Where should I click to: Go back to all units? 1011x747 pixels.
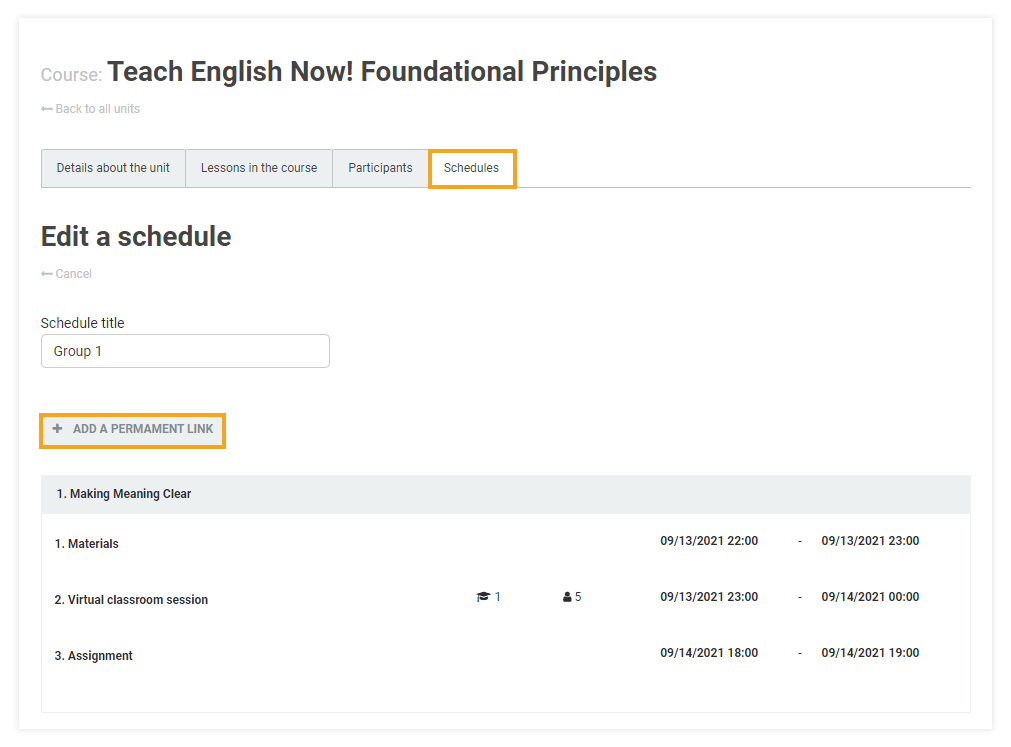[x=90, y=109]
